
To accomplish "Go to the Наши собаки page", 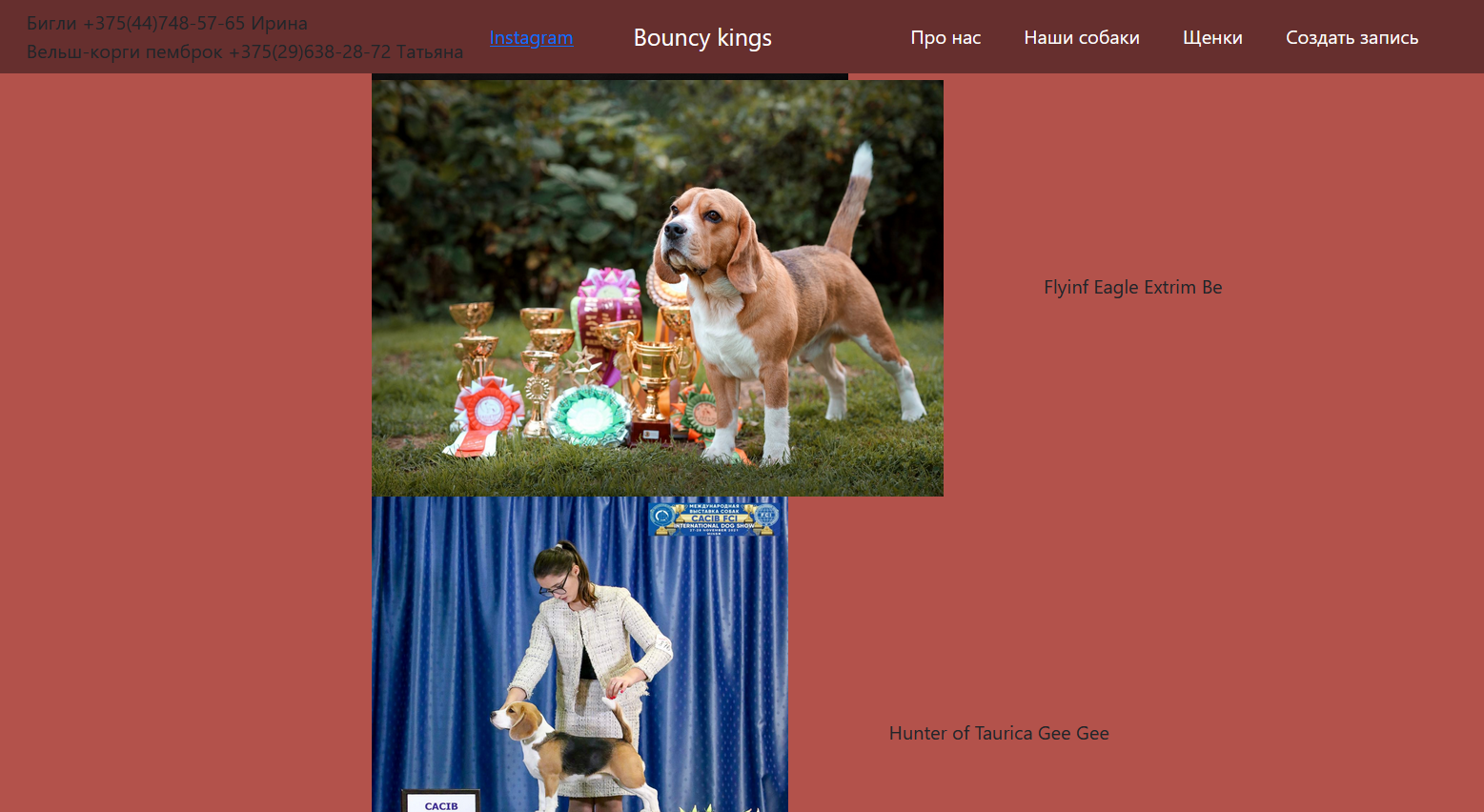I will 1082,37.
